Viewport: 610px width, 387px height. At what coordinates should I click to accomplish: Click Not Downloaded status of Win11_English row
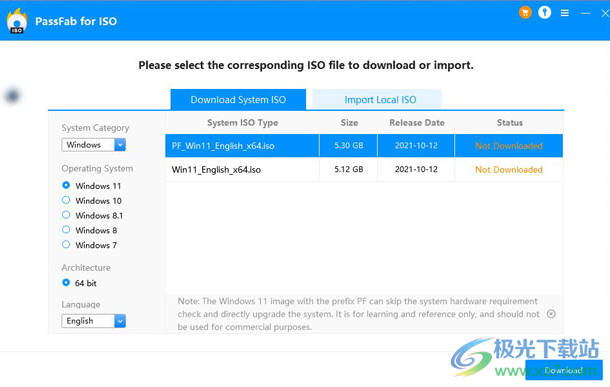coord(509,170)
